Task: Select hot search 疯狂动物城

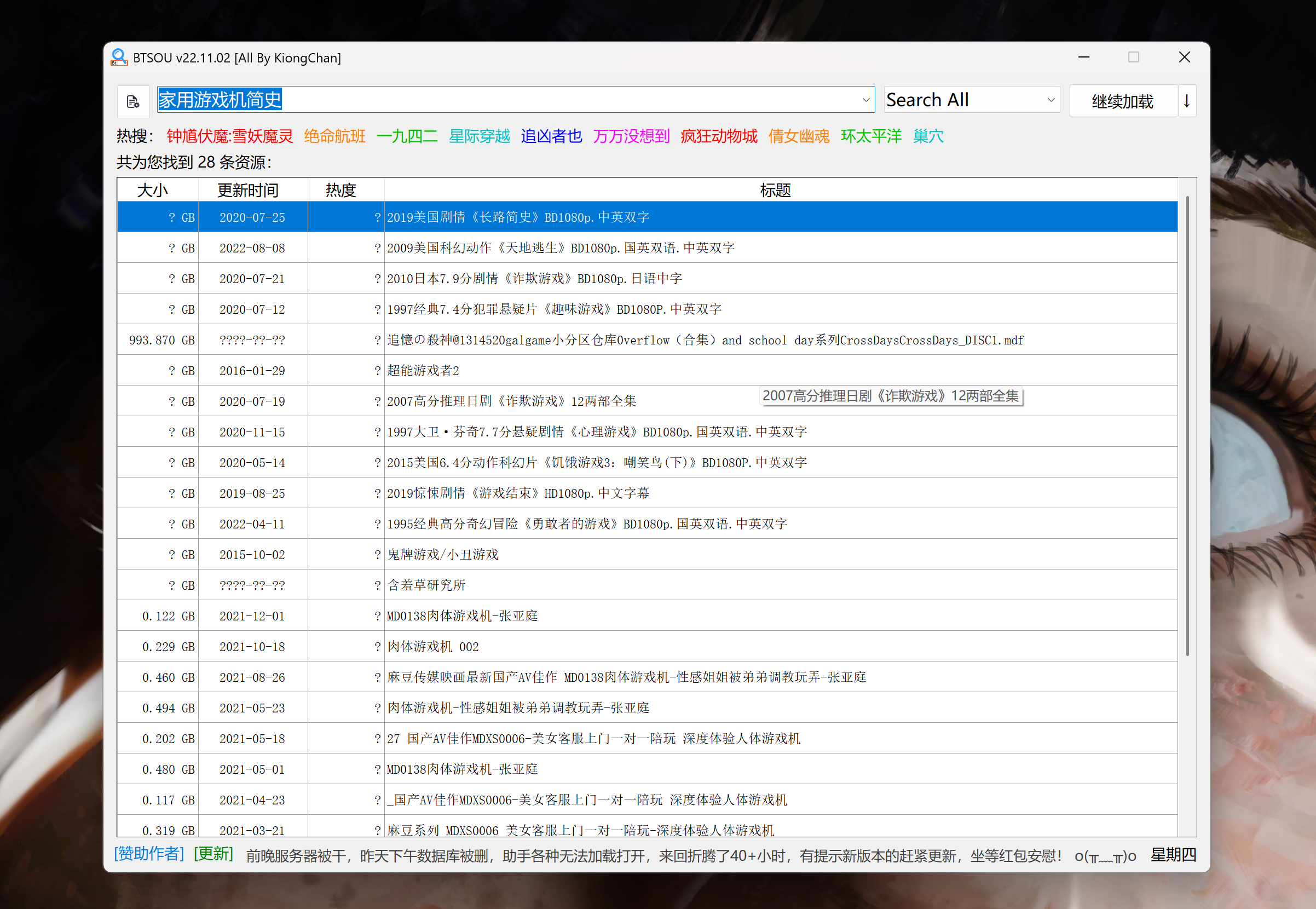Action: [x=719, y=136]
